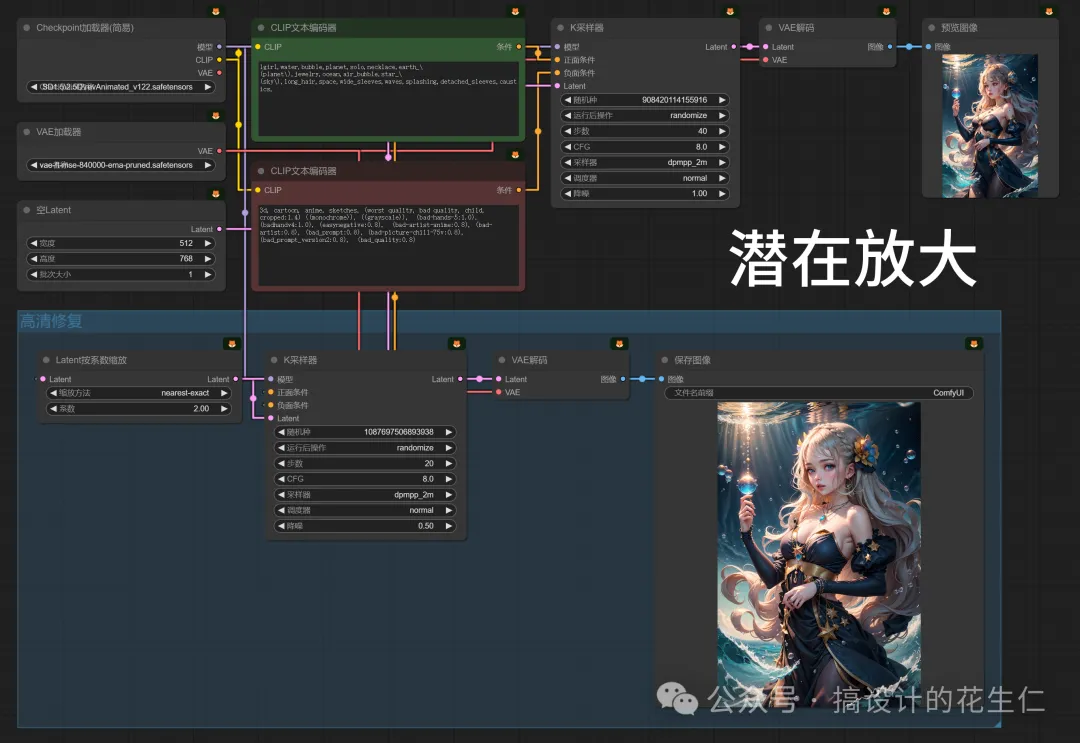Click the 降噪 0.50 value field
Screen dimensions: 1080x743
[365, 526]
